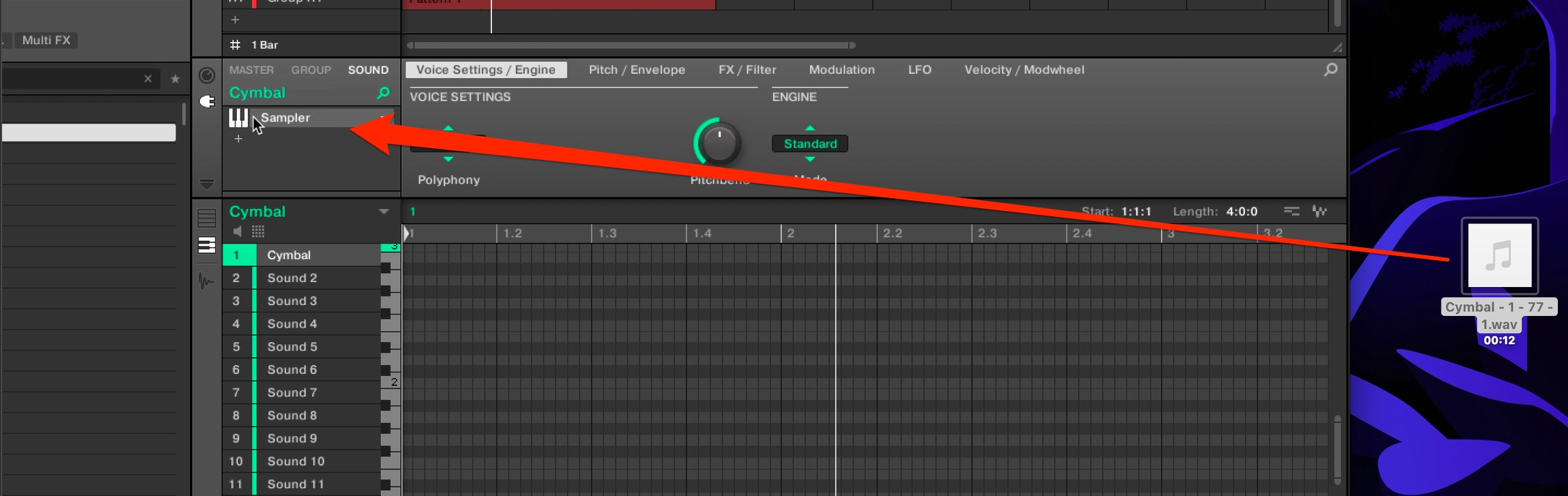
Task: Select the SOUND tab
Action: pyautogui.click(x=368, y=70)
